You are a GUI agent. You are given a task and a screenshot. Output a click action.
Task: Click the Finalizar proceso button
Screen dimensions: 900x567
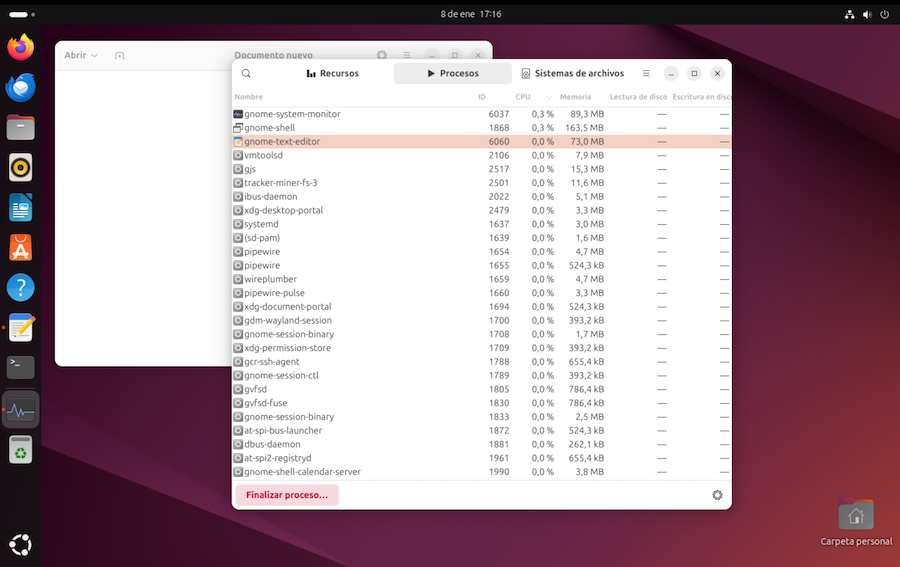tap(287, 495)
